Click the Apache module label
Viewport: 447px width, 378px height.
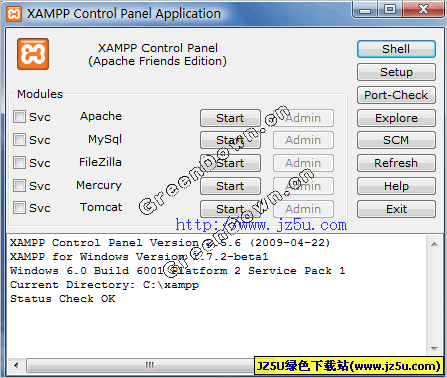coord(101,116)
